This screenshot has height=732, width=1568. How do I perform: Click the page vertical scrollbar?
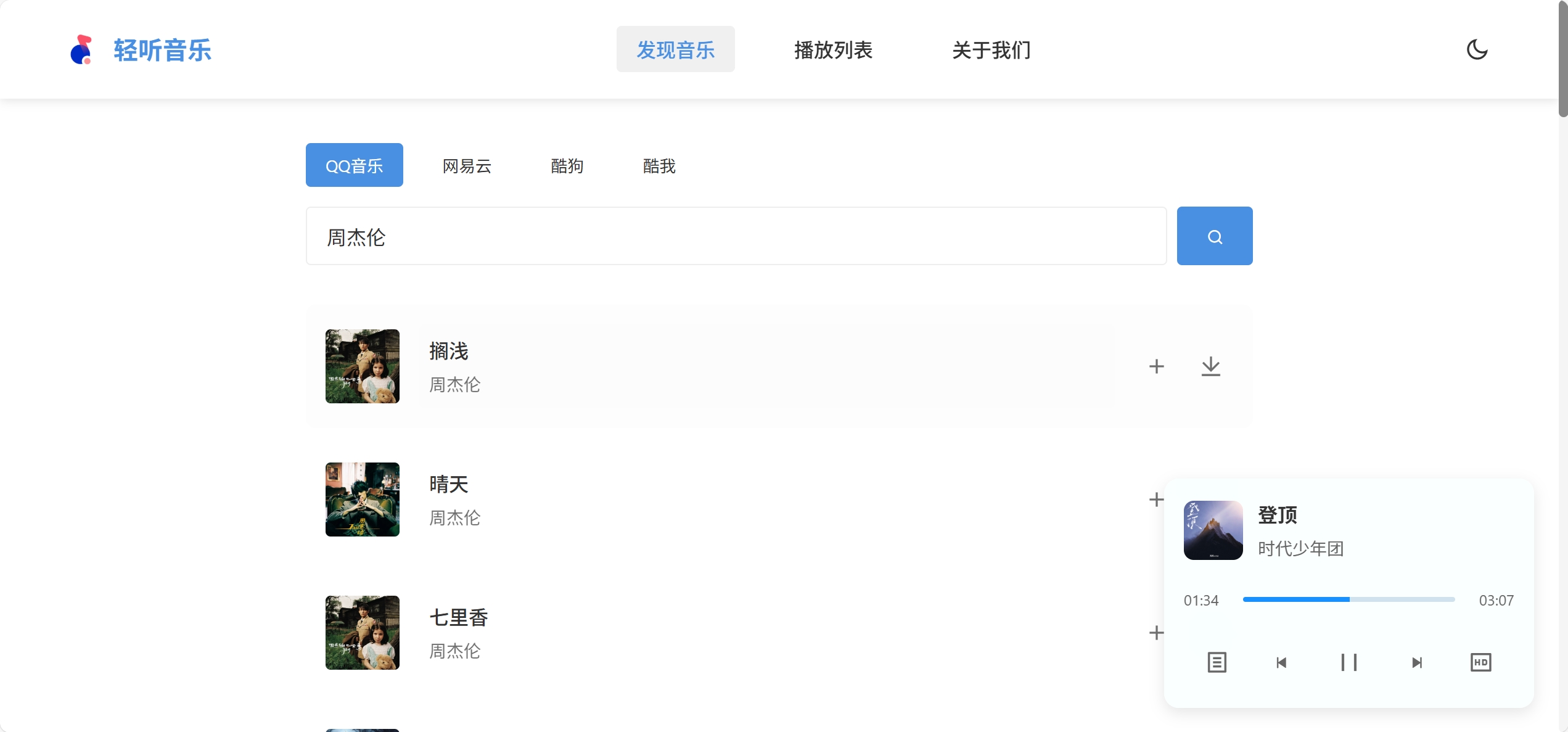point(1563,59)
